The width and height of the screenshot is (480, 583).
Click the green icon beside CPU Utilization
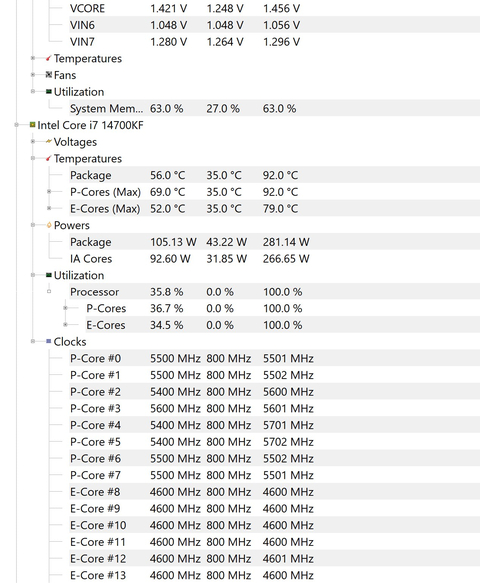point(49,275)
